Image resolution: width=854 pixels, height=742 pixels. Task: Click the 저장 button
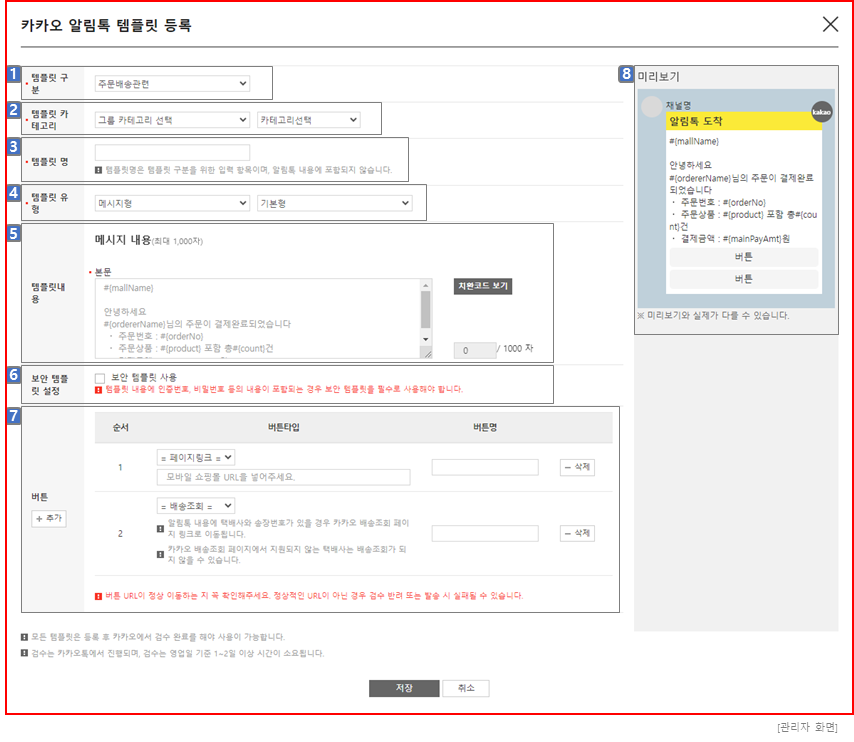404,688
